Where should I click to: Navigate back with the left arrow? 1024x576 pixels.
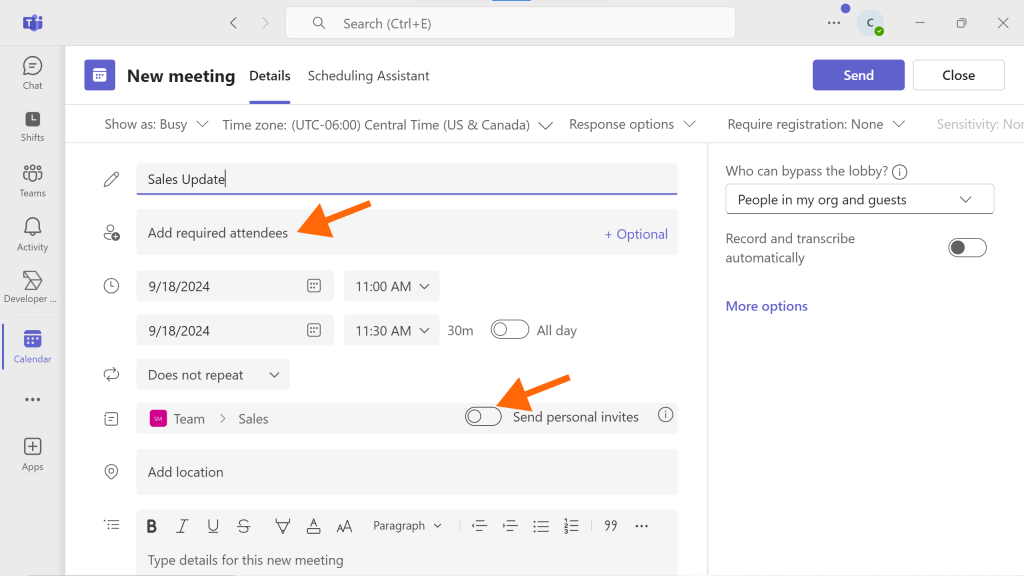pyautogui.click(x=233, y=23)
